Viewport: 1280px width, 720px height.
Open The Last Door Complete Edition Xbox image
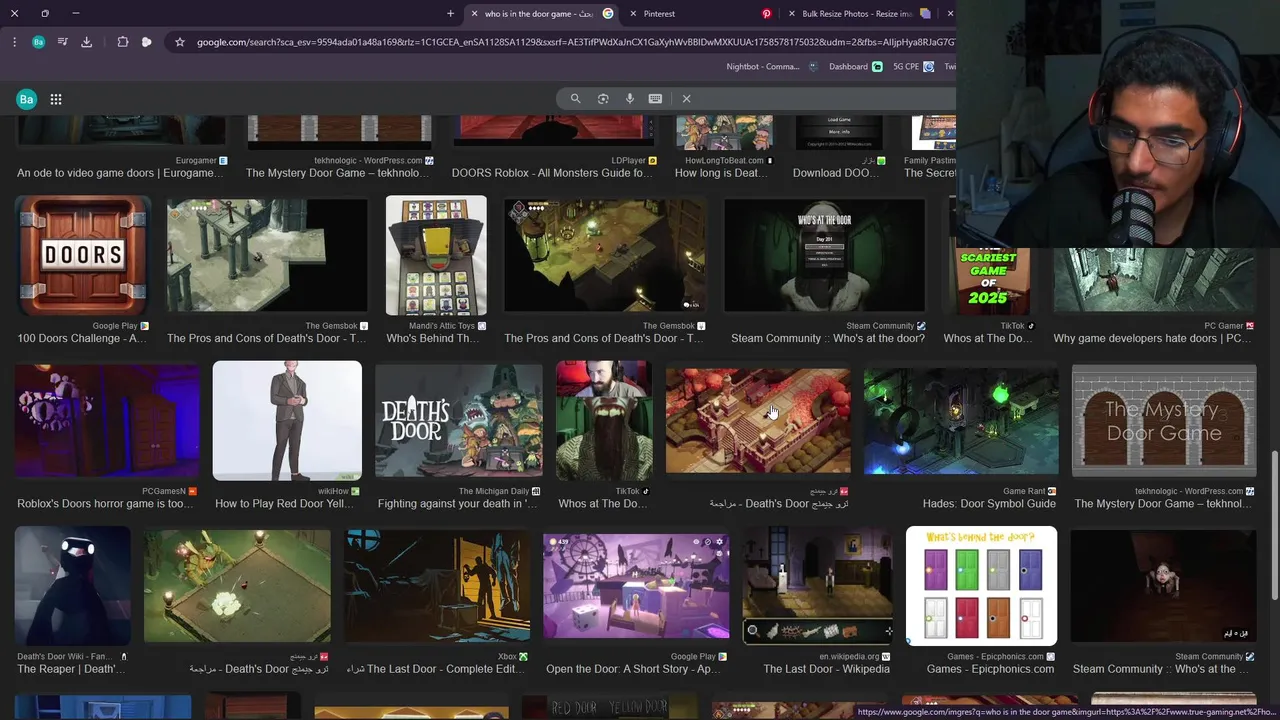(x=437, y=586)
